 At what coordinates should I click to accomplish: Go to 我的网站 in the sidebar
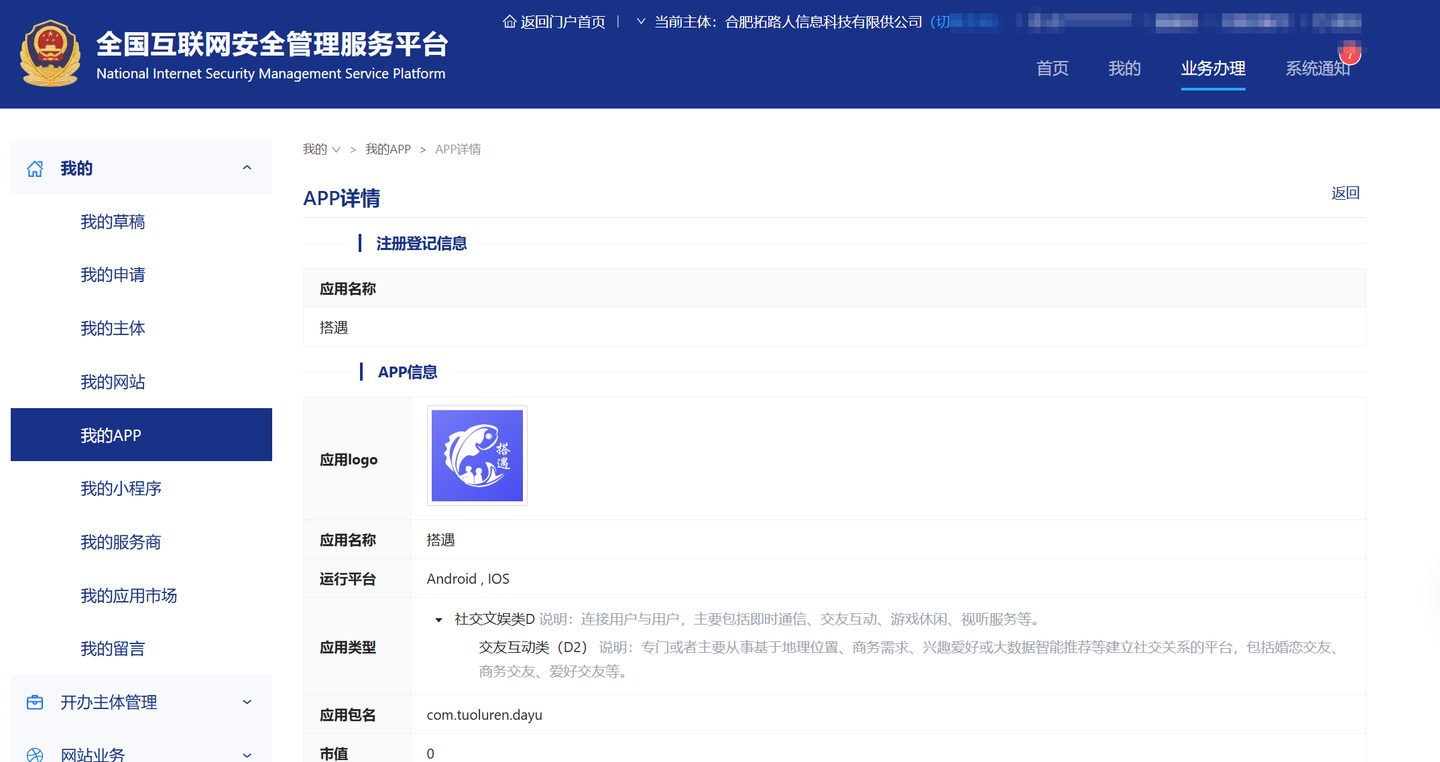coord(113,382)
